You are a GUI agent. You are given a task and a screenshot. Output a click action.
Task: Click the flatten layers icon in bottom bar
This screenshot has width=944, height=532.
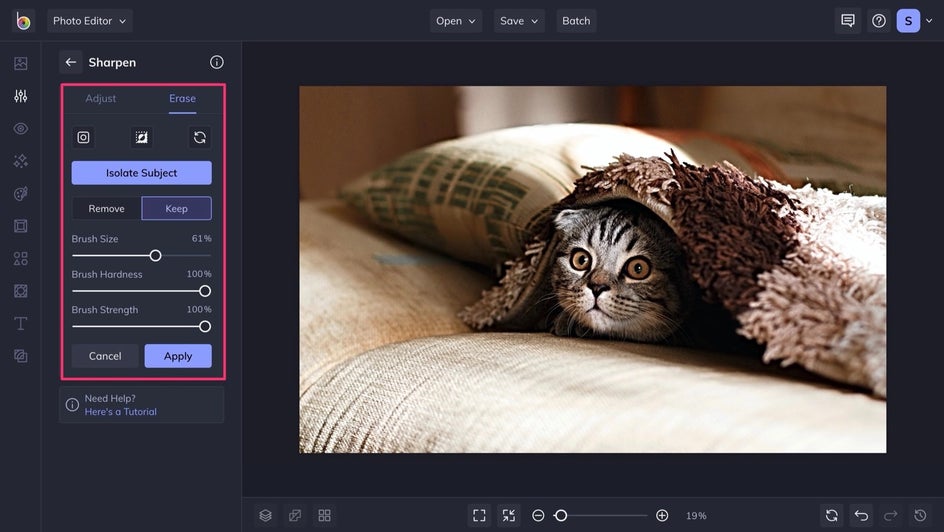point(295,516)
